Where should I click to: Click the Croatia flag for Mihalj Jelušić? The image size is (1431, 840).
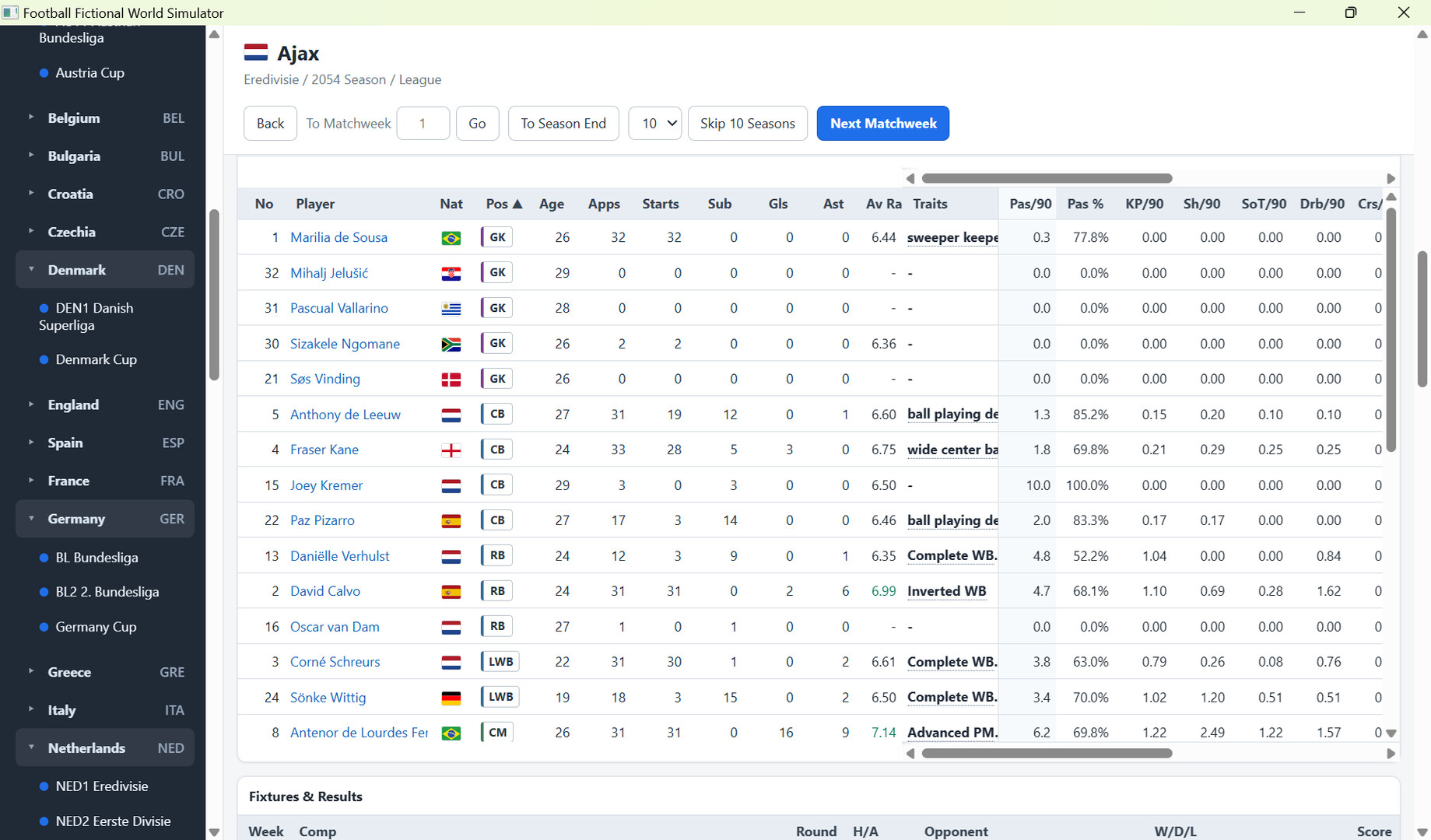[x=451, y=274]
